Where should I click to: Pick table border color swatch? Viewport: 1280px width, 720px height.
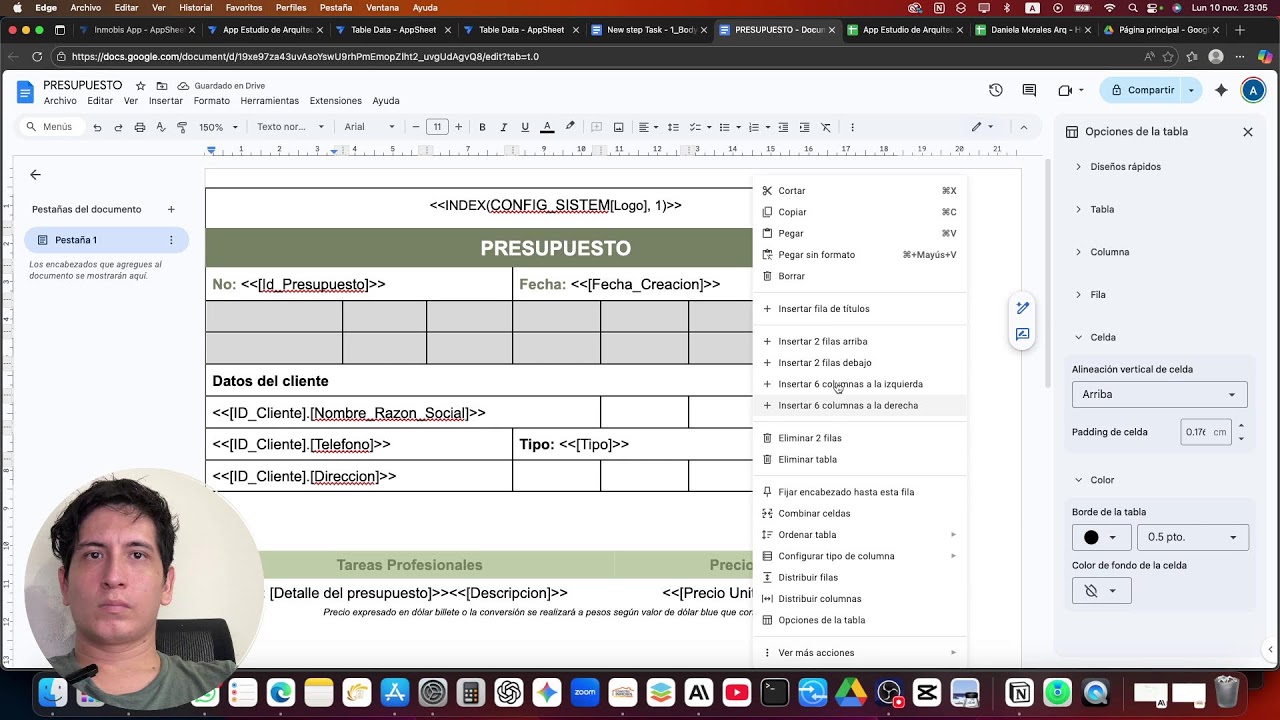[x=1101, y=537]
